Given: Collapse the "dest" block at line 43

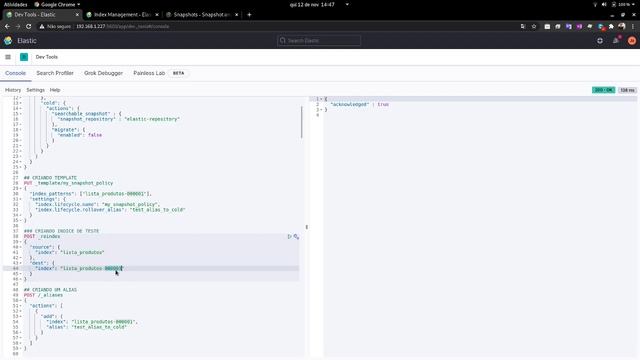Looking at the screenshot, I should point(21,263).
